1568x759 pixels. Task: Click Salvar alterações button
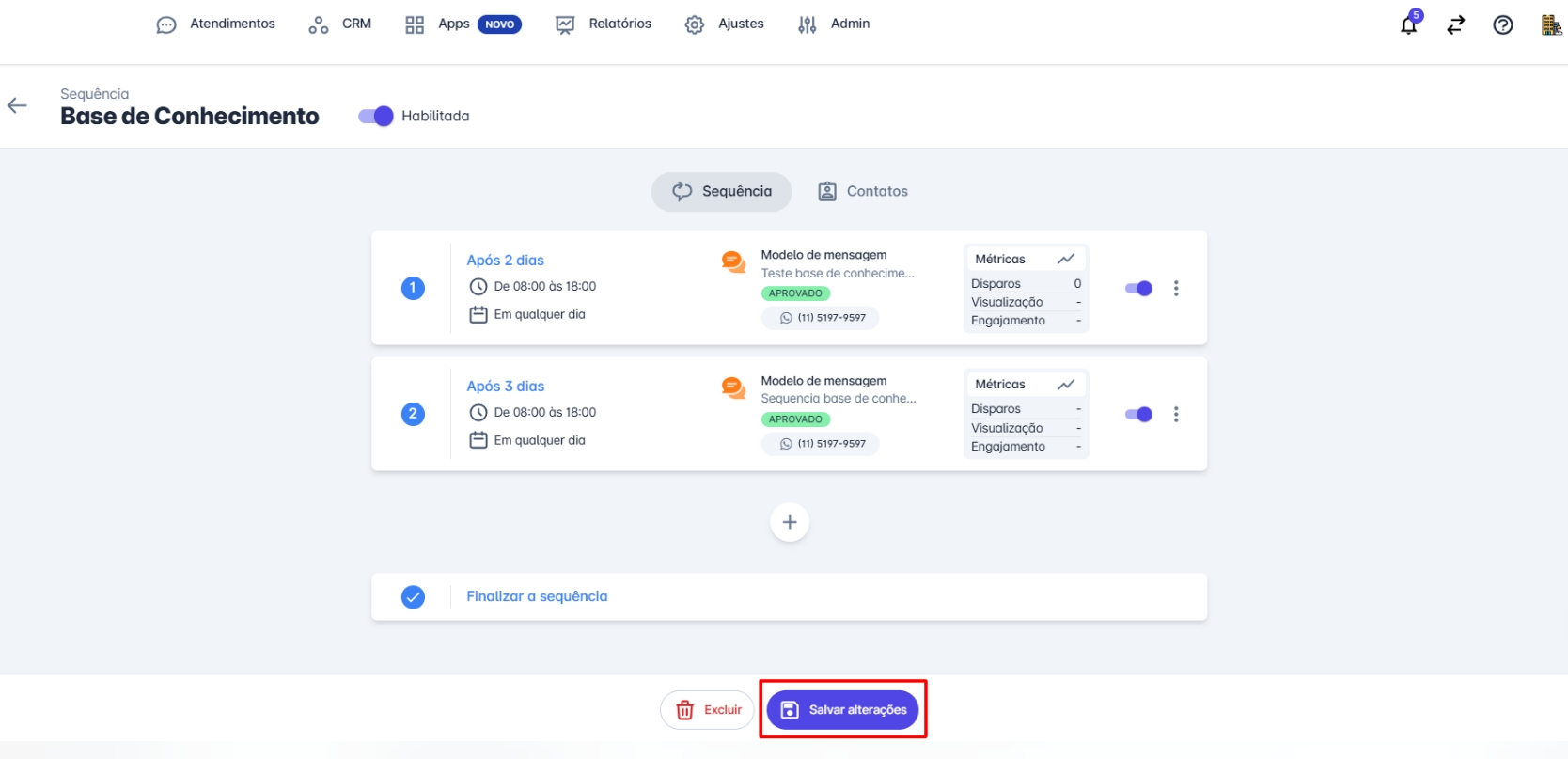[842, 710]
